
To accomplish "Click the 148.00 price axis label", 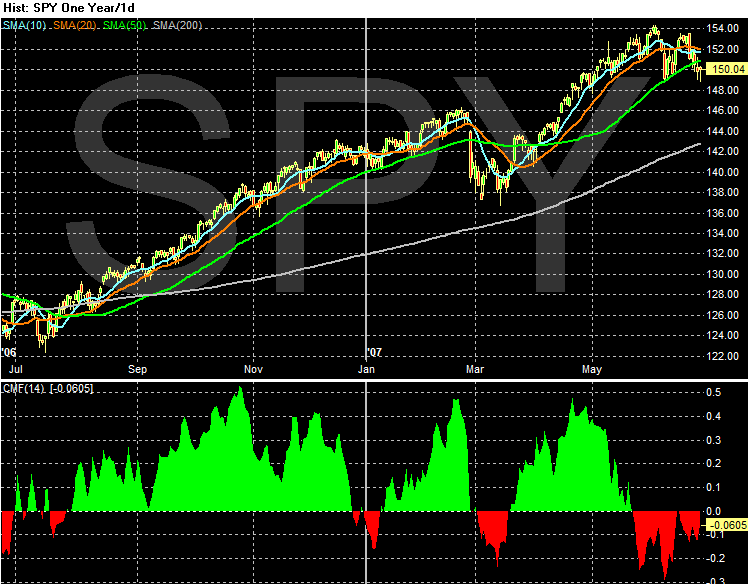I will pos(725,90).
